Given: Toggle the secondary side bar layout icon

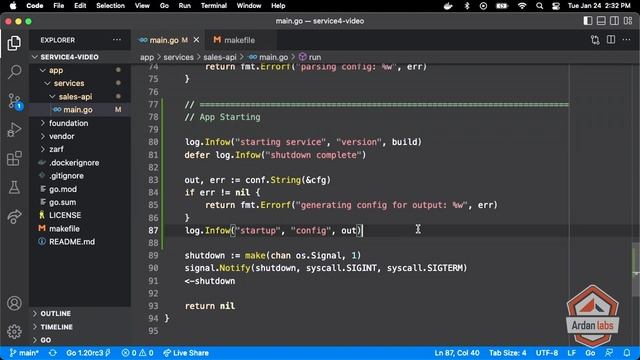Looking at the screenshot, I should [x=614, y=21].
